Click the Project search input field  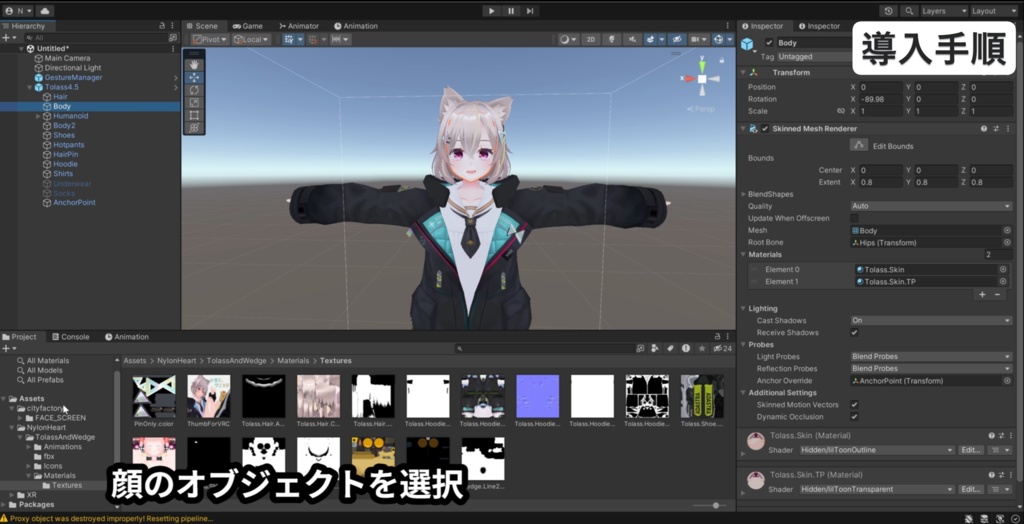(545, 349)
